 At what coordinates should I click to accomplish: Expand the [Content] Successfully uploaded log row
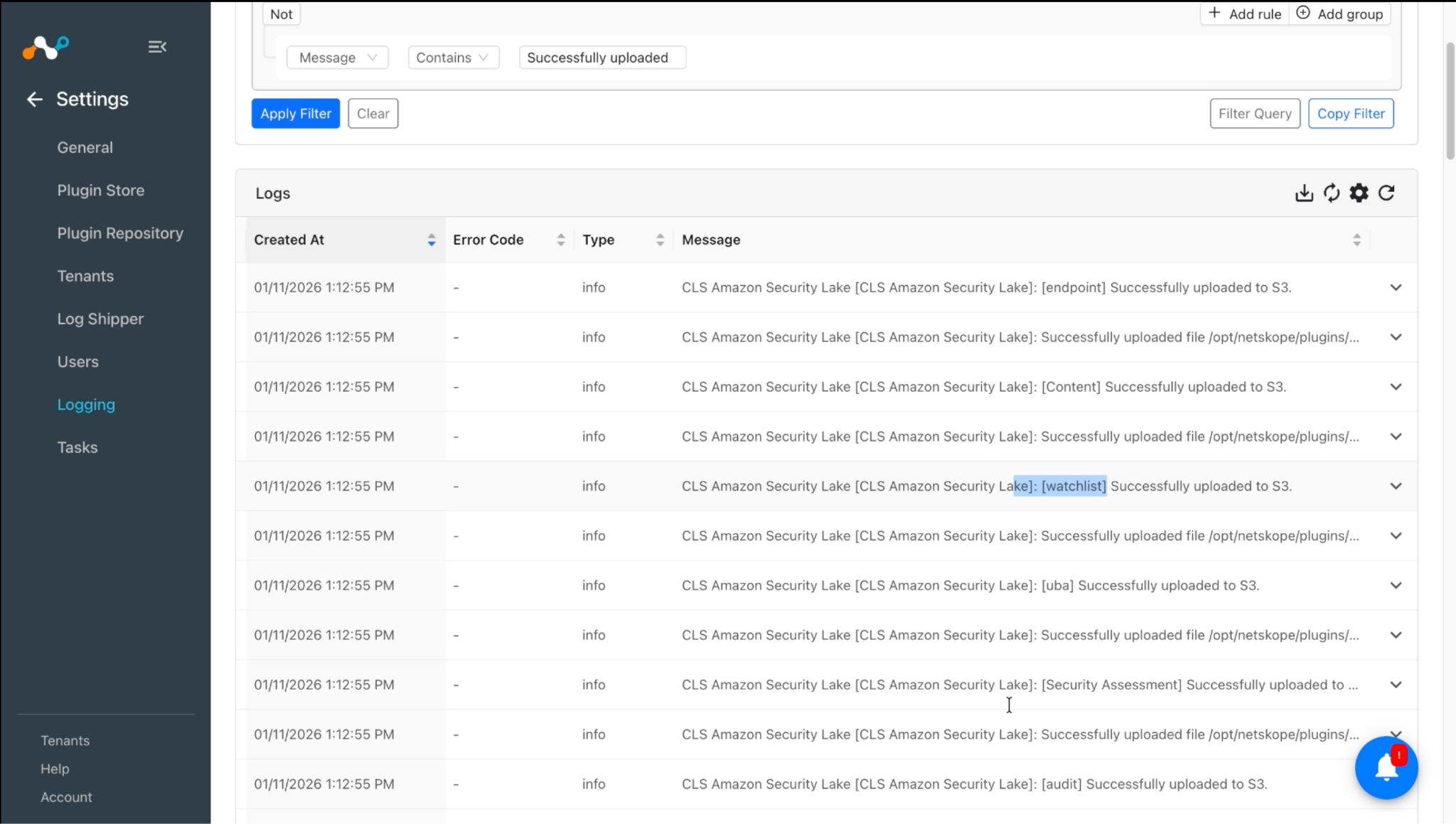tap(1396, 387)
